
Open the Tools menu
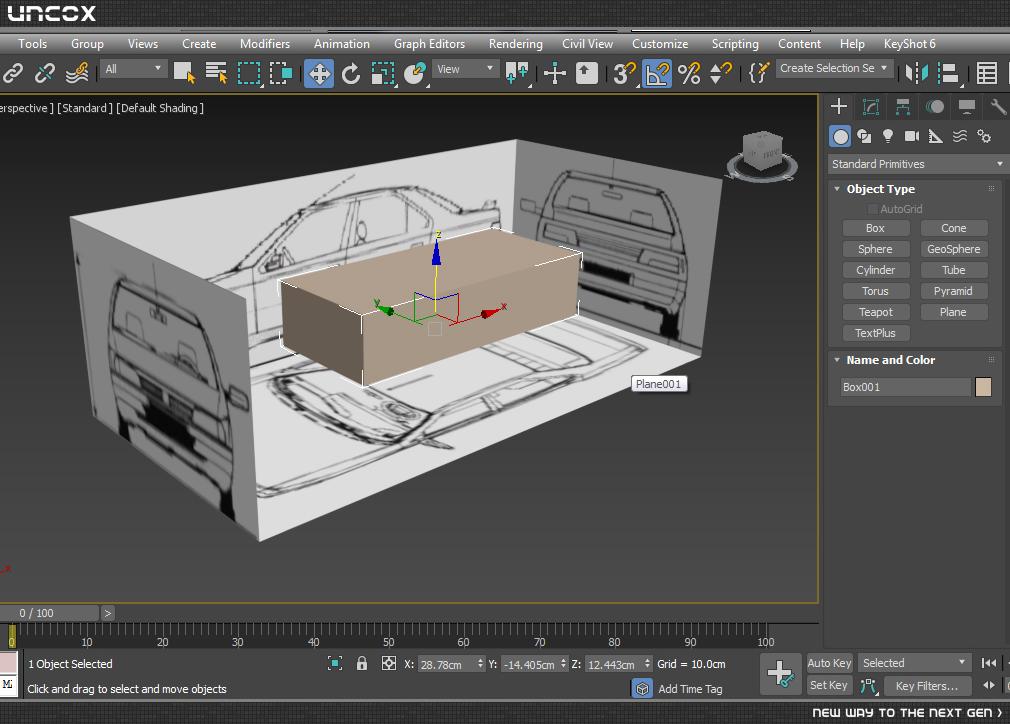pos(32,44)
